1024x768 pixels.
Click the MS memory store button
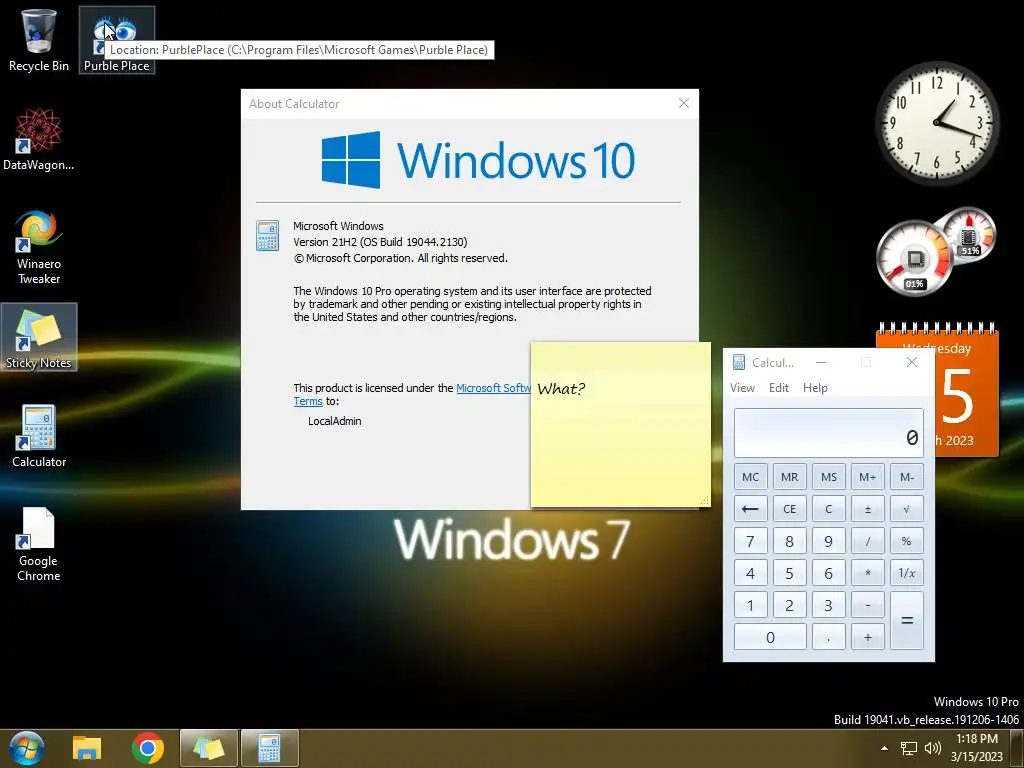pos(829,477)
